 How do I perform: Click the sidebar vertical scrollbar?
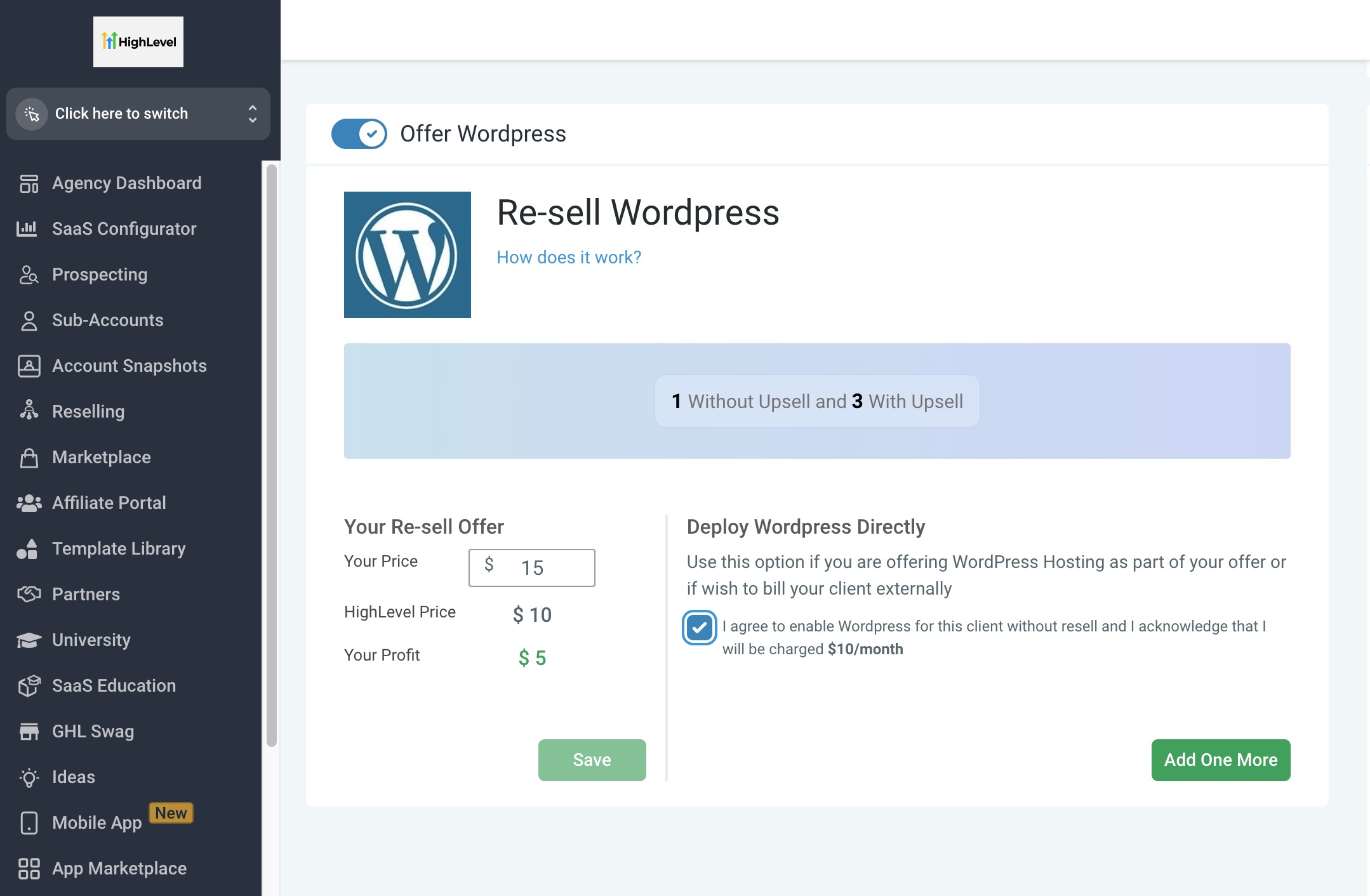click(x=272, y=456)
